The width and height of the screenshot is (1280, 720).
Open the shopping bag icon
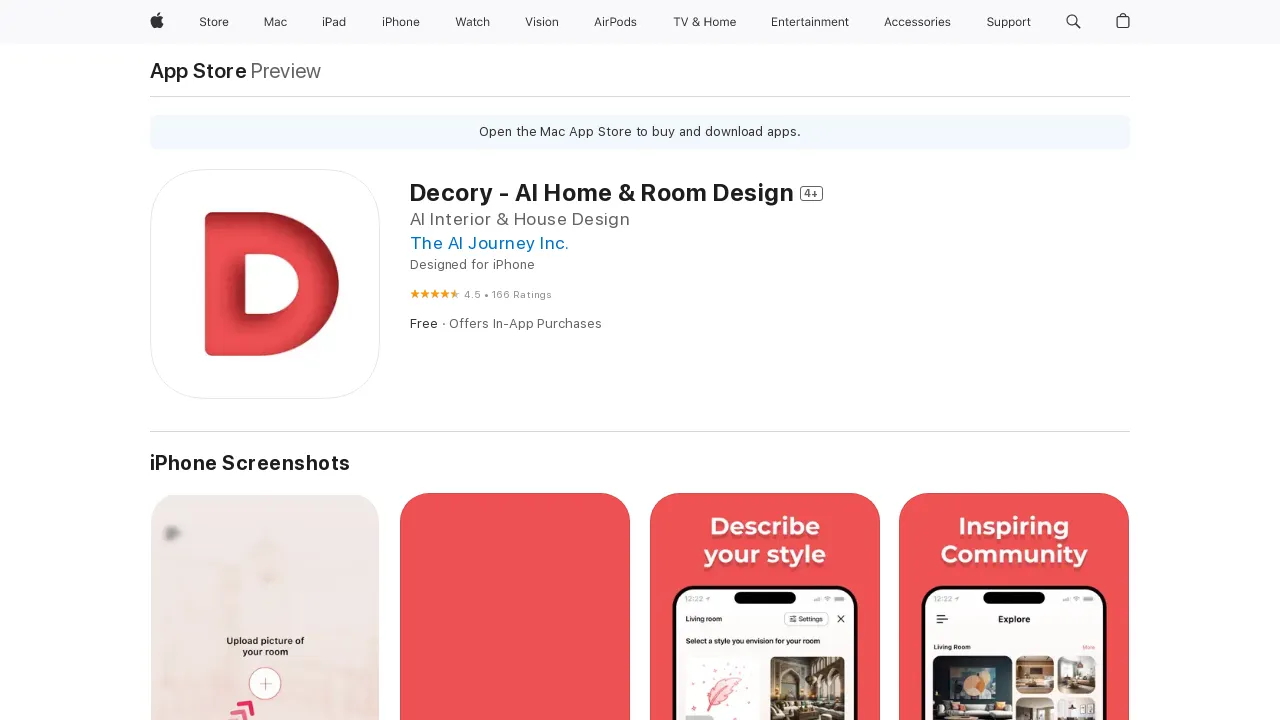point(1123,21)
